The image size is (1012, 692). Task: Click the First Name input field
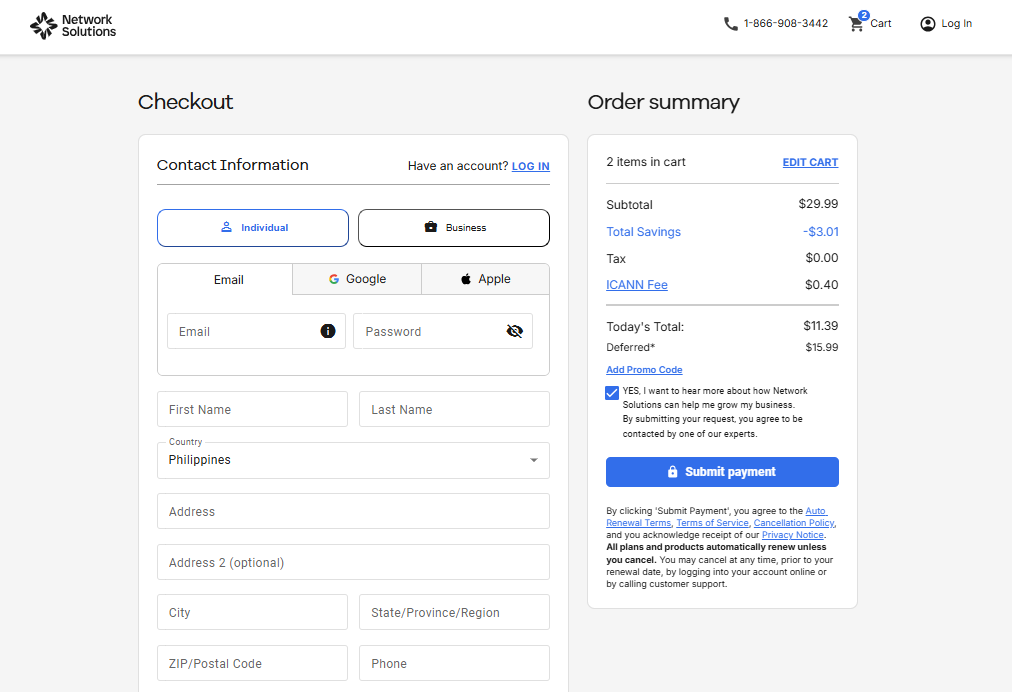pos(252,409)
